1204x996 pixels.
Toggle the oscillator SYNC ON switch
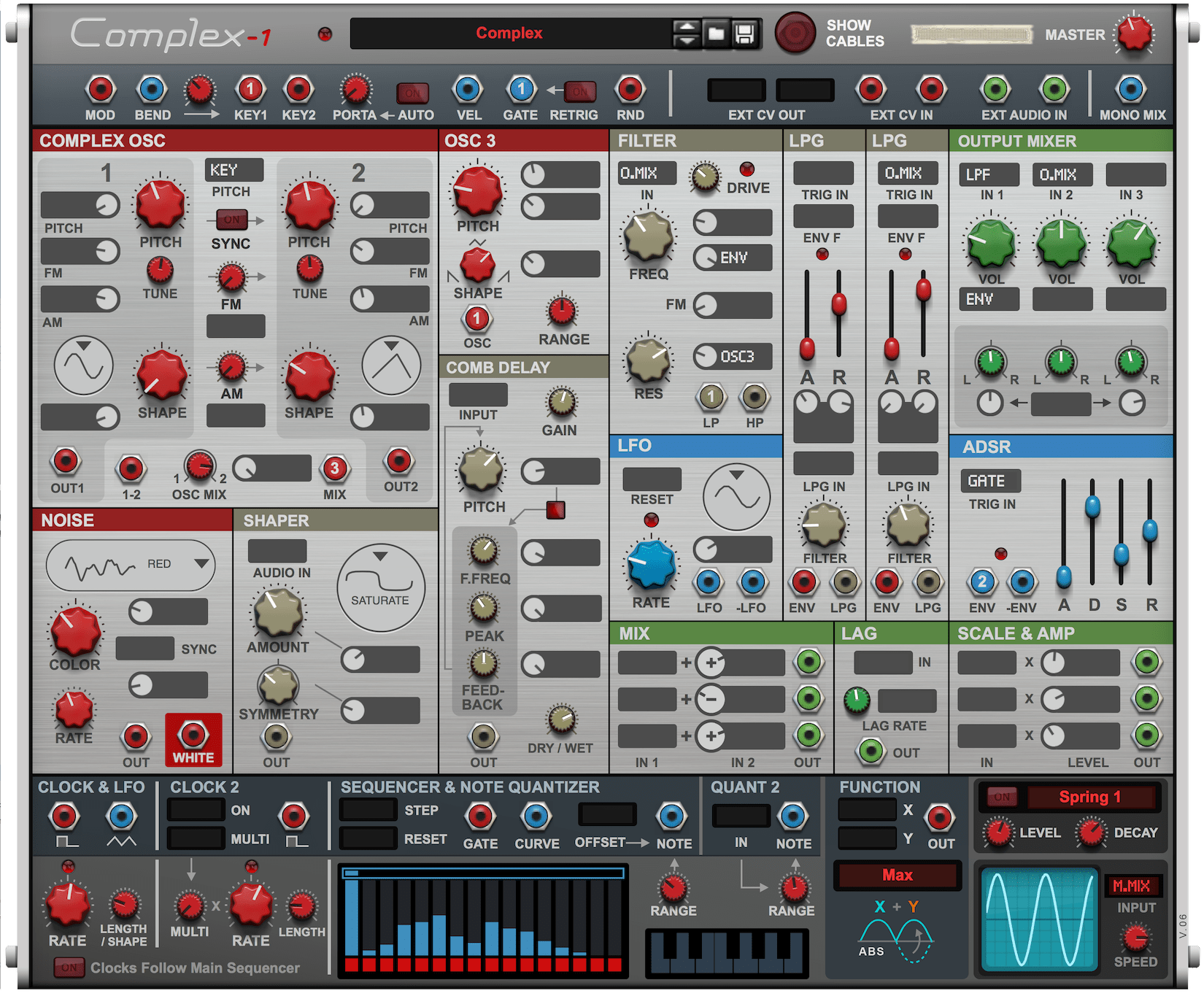[x=231, y=219]
